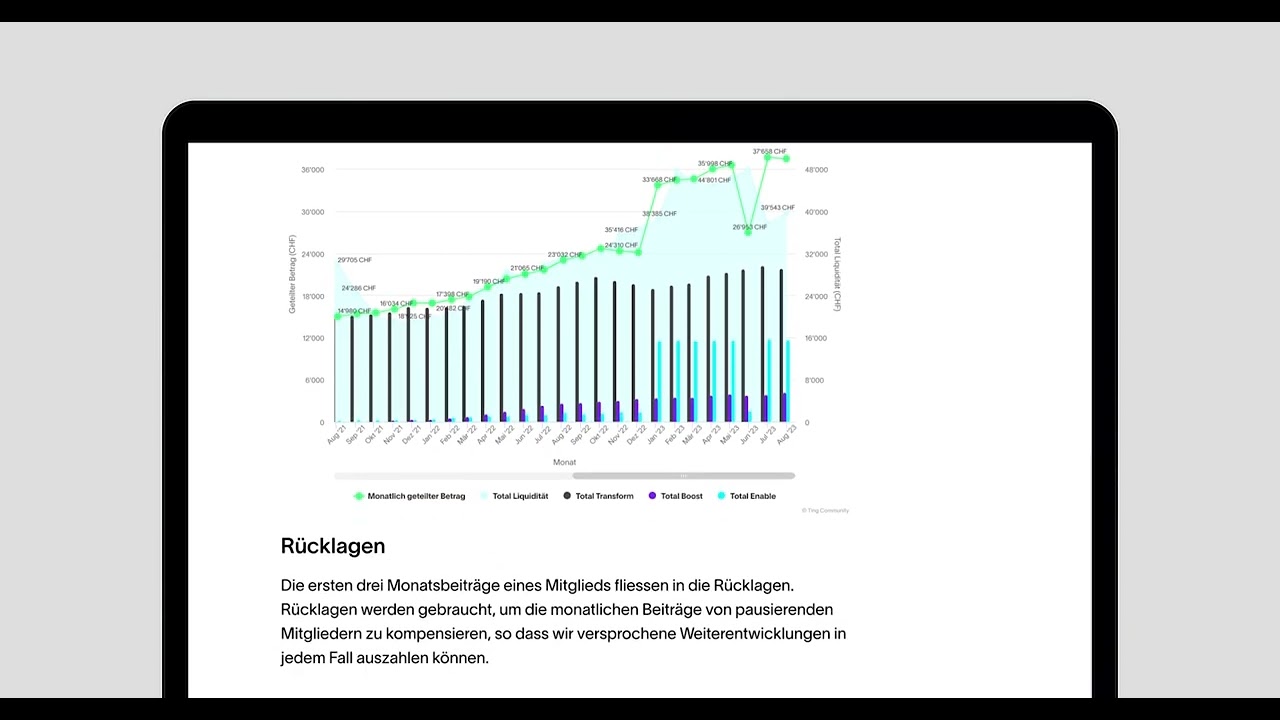Click the Monat axis title
This screenshot has width=1280, height=720.
(x=564, y=462)
